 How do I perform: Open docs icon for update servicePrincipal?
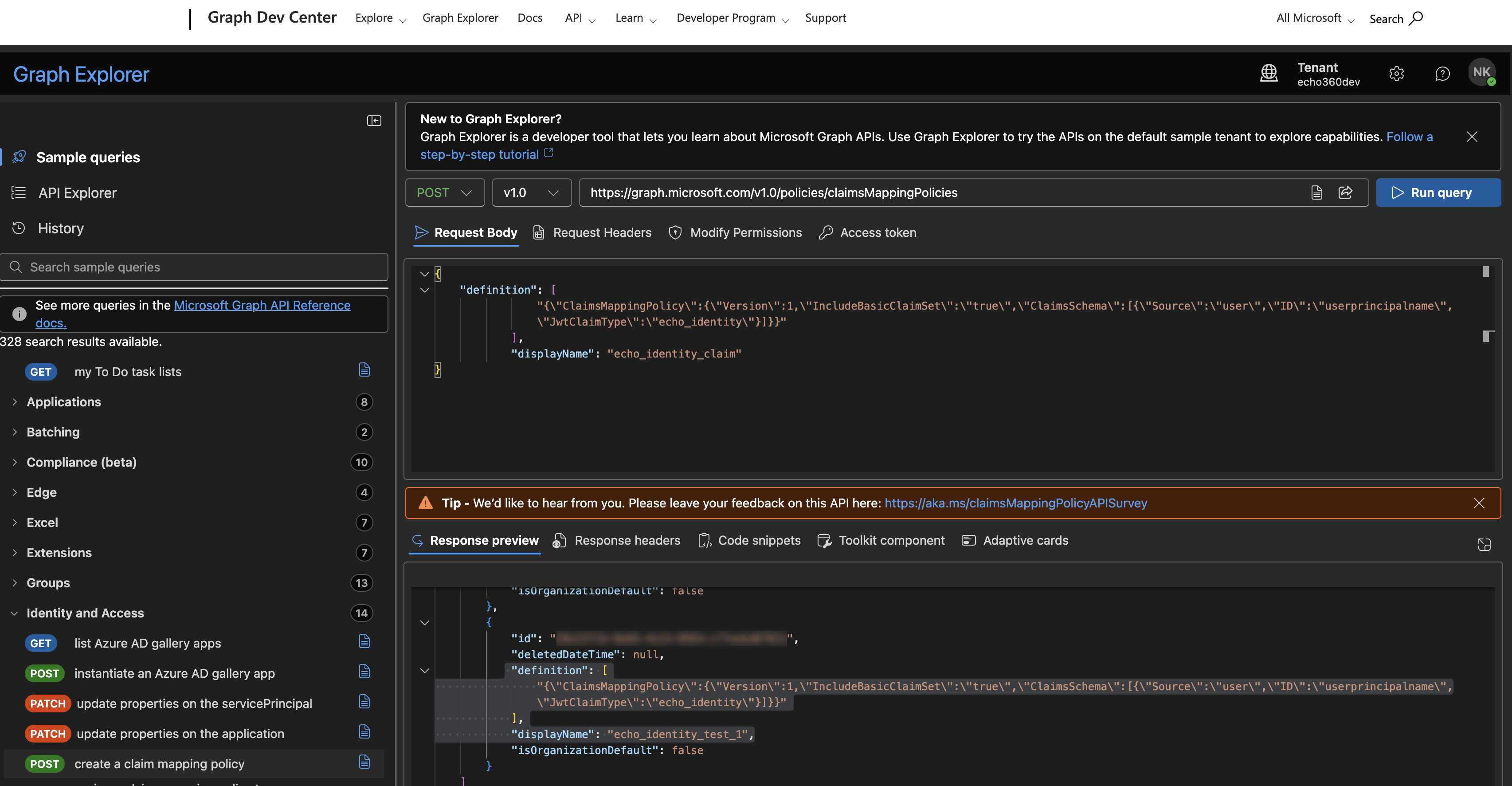coord(364,701)
